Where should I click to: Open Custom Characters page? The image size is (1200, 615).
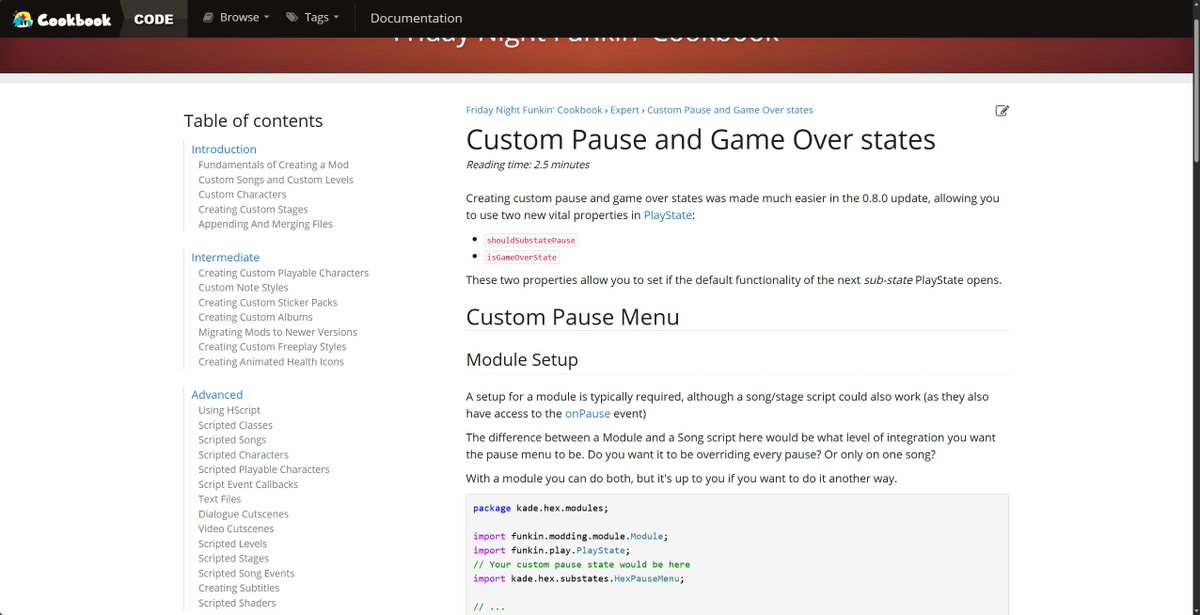[243, 195]
